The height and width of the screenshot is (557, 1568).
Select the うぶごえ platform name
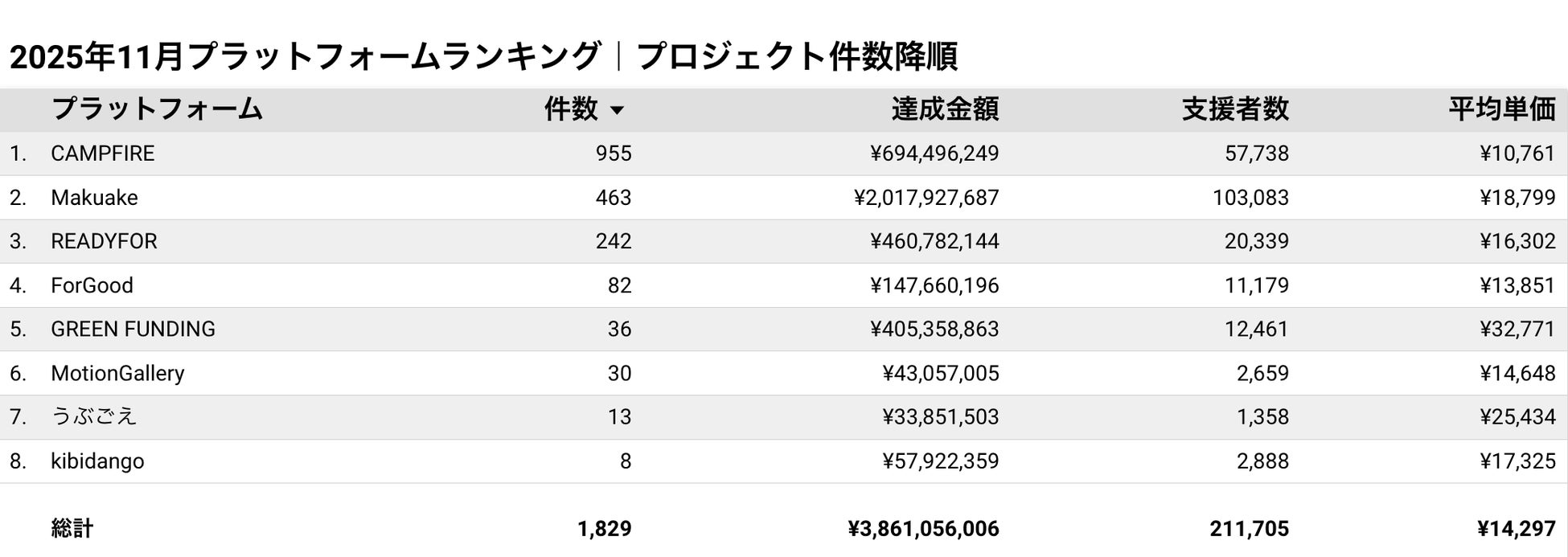(94, 416)
